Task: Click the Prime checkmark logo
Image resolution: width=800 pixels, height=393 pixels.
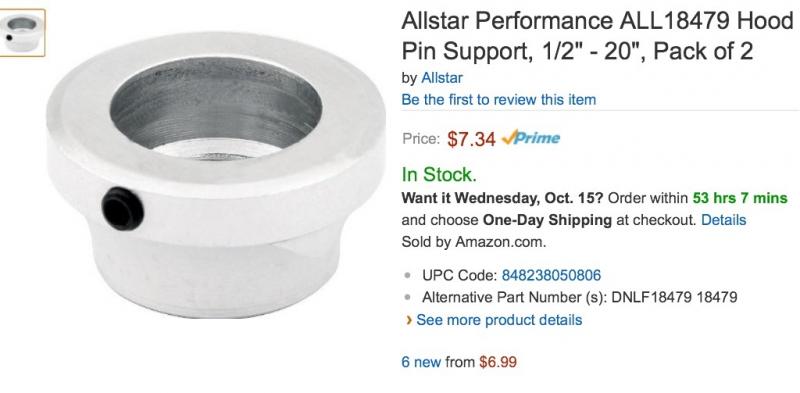Action: tap(531, 138)
